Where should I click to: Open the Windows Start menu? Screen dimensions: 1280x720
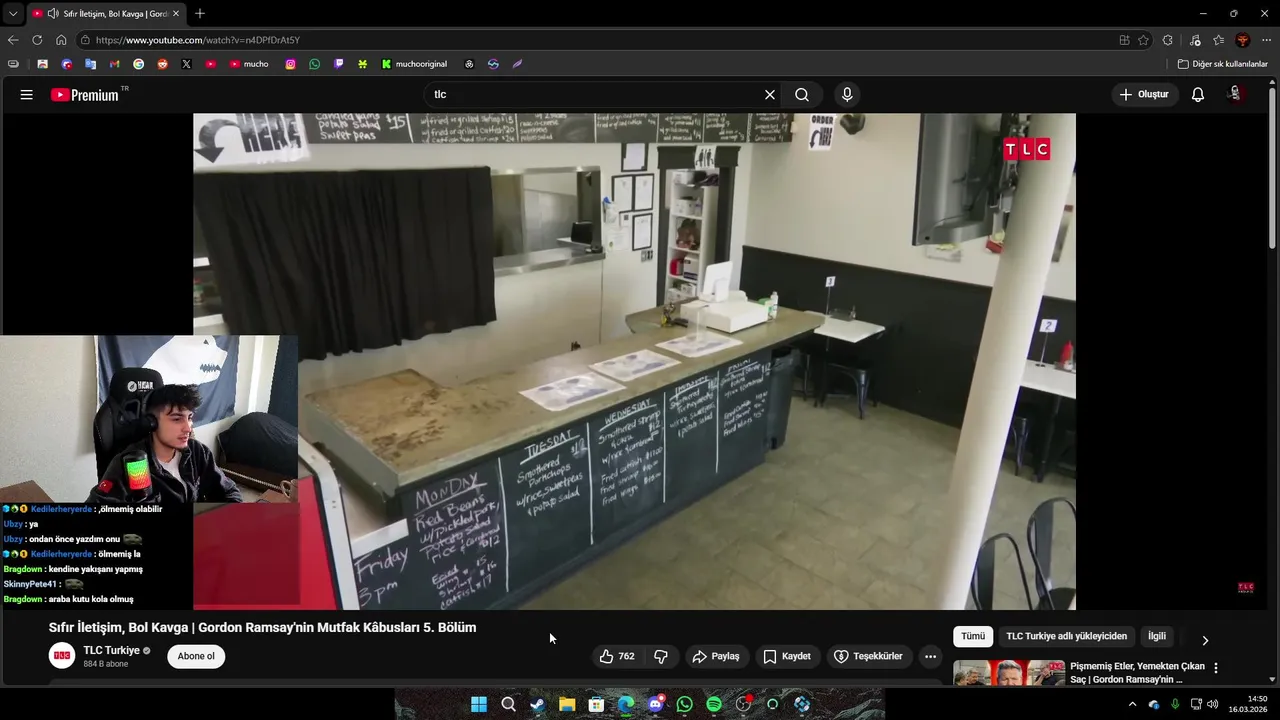[479, 704]
